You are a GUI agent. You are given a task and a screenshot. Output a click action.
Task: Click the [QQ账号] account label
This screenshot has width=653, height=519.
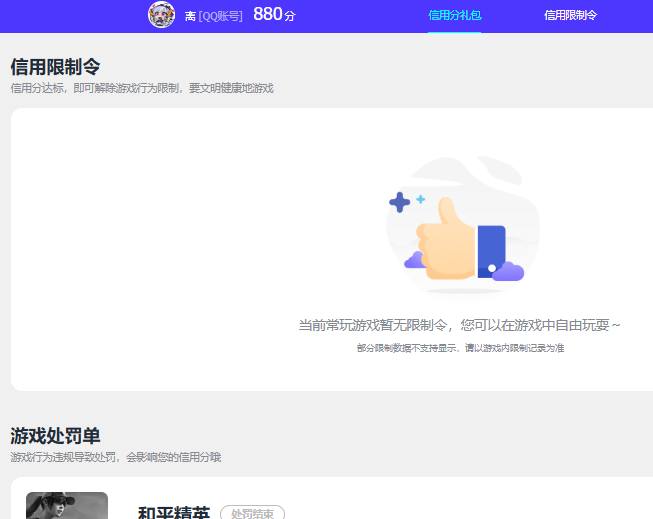click(221, 16)
